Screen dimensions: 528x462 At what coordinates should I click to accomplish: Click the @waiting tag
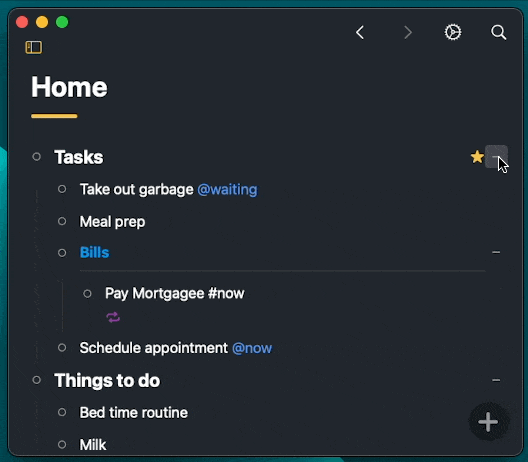pos(227,190)
